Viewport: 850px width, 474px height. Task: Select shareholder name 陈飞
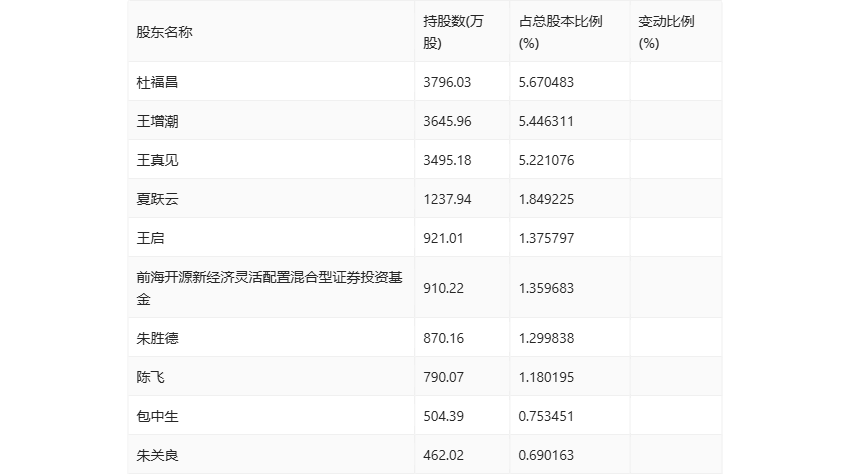150,377
